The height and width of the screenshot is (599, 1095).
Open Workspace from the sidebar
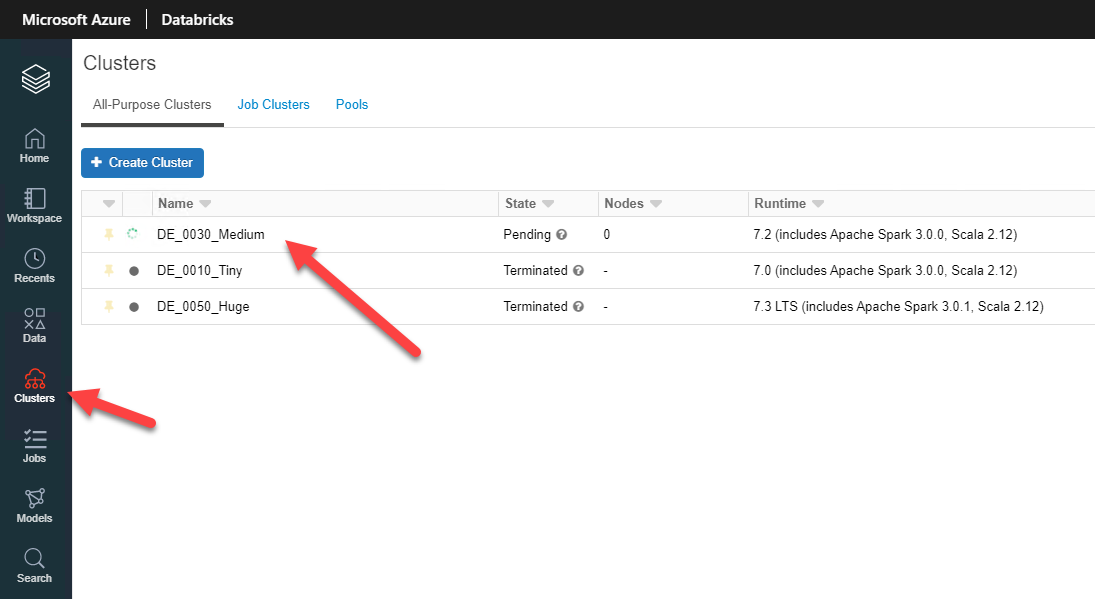point(34,205)
